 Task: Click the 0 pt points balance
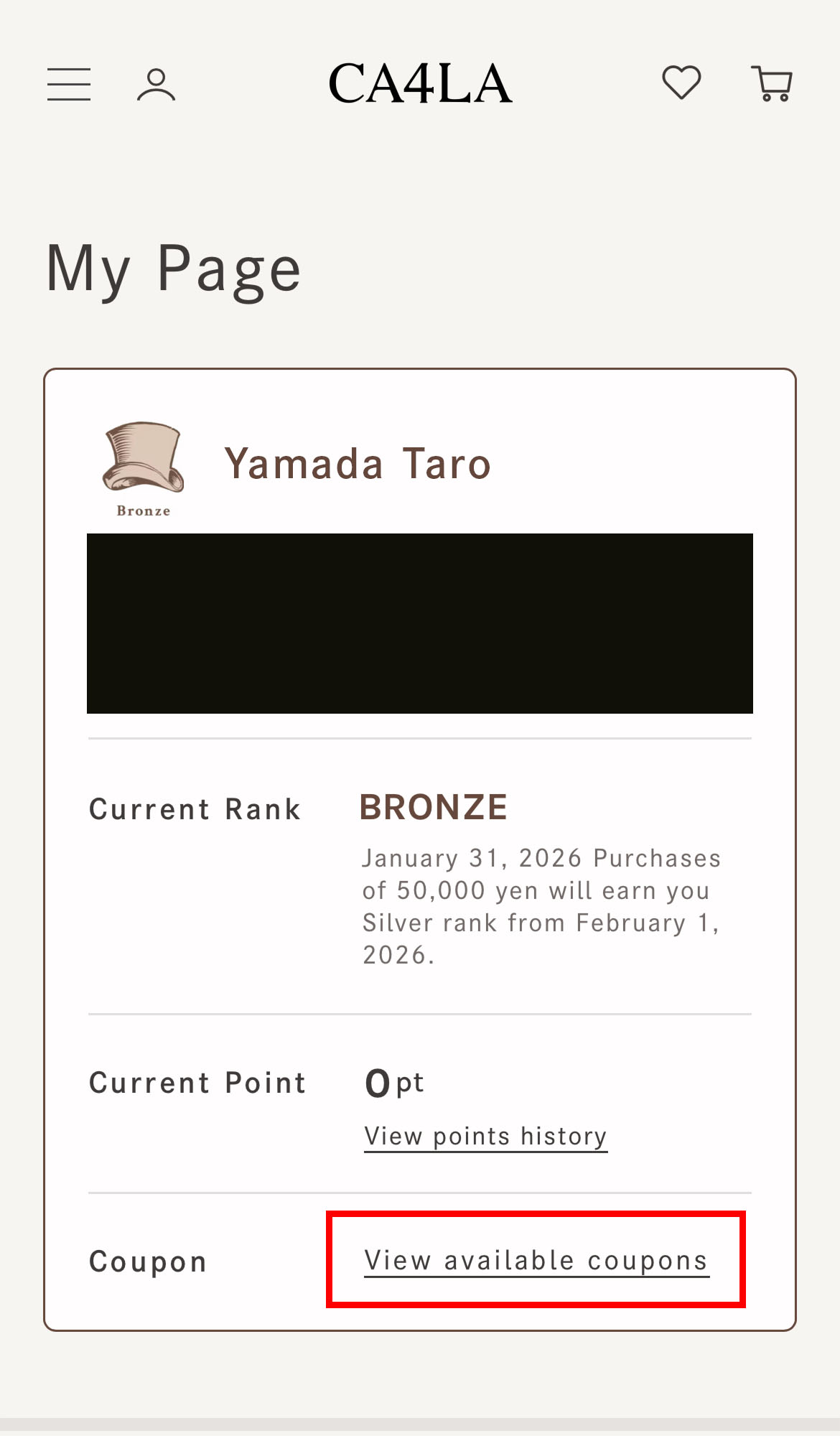(394, 1083)
